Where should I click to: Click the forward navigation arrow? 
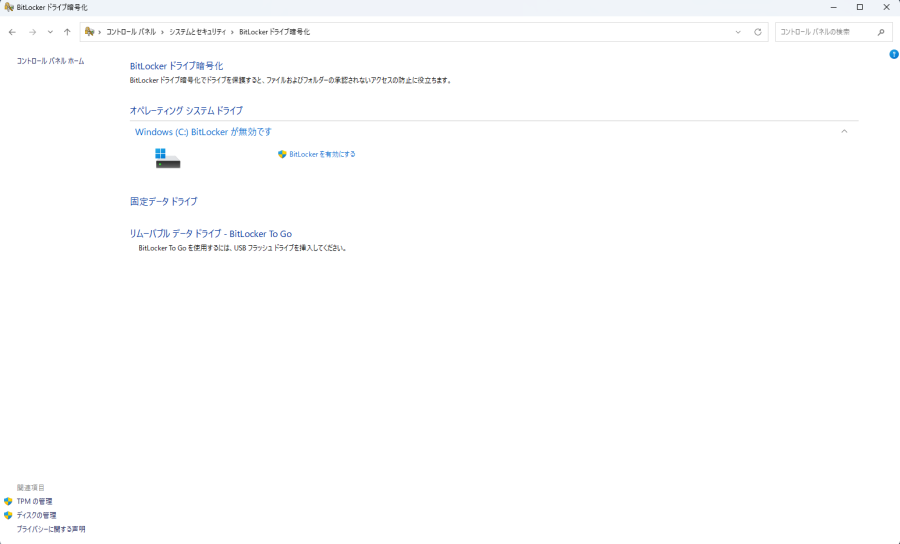(33, 32)
